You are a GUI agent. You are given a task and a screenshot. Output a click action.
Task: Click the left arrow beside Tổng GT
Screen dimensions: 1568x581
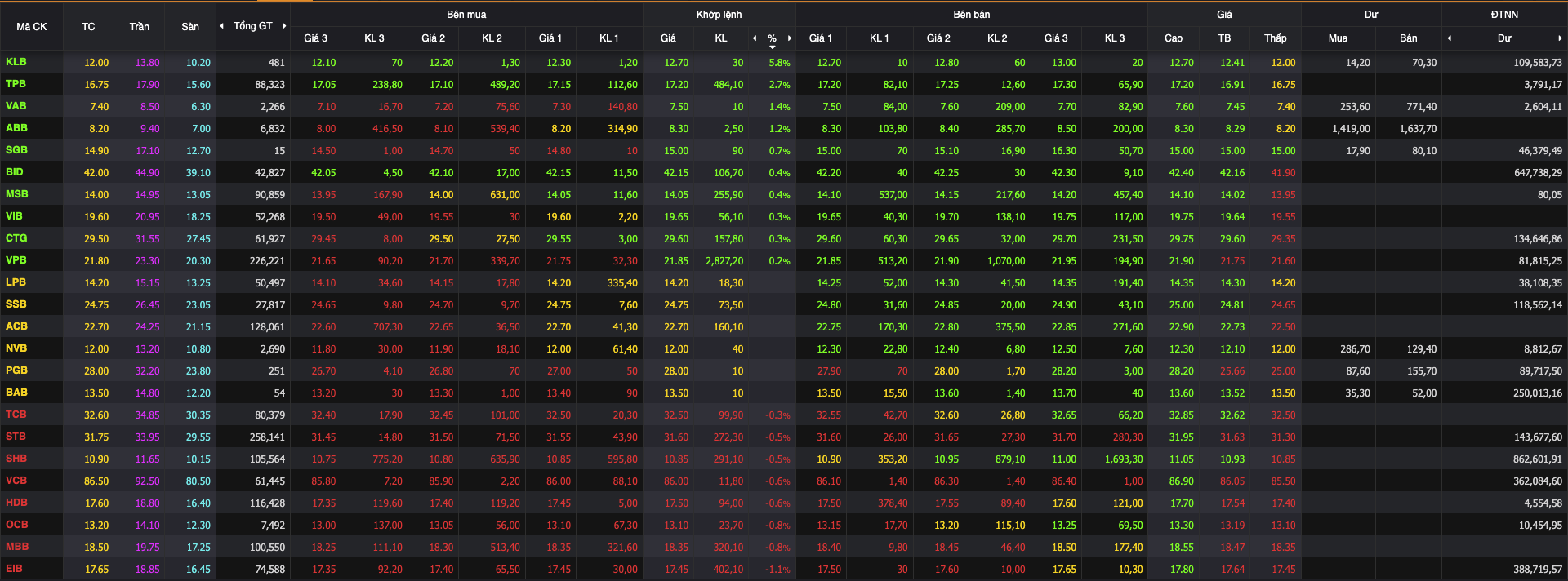pos(222,26)
